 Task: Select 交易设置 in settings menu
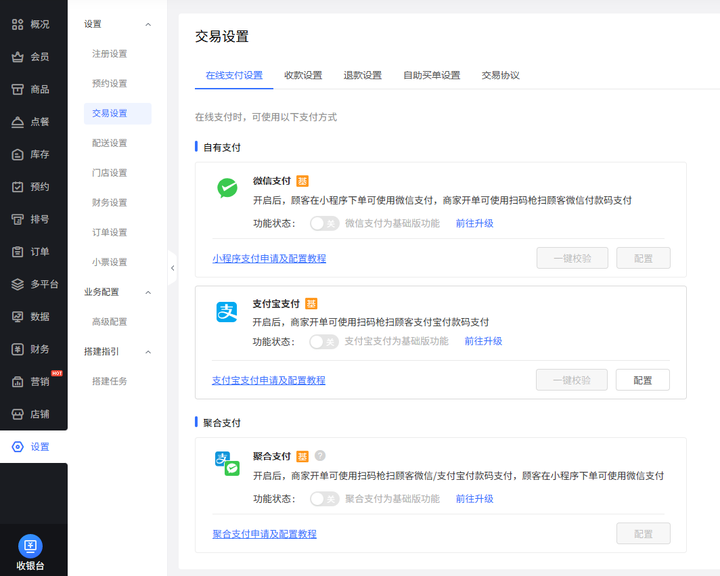click(x=118, y=113)
